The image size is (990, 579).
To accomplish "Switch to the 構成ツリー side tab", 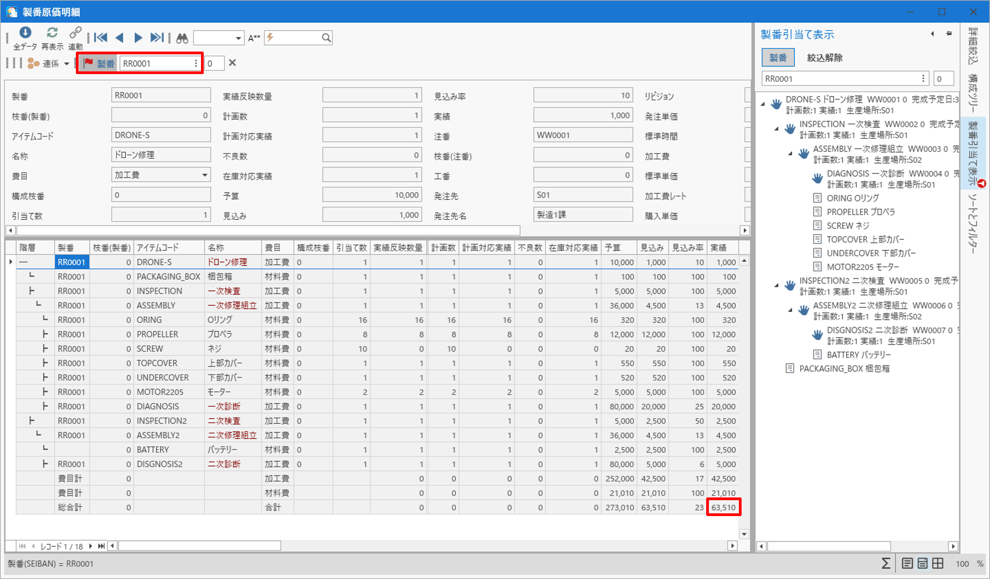I will point(973,92).
